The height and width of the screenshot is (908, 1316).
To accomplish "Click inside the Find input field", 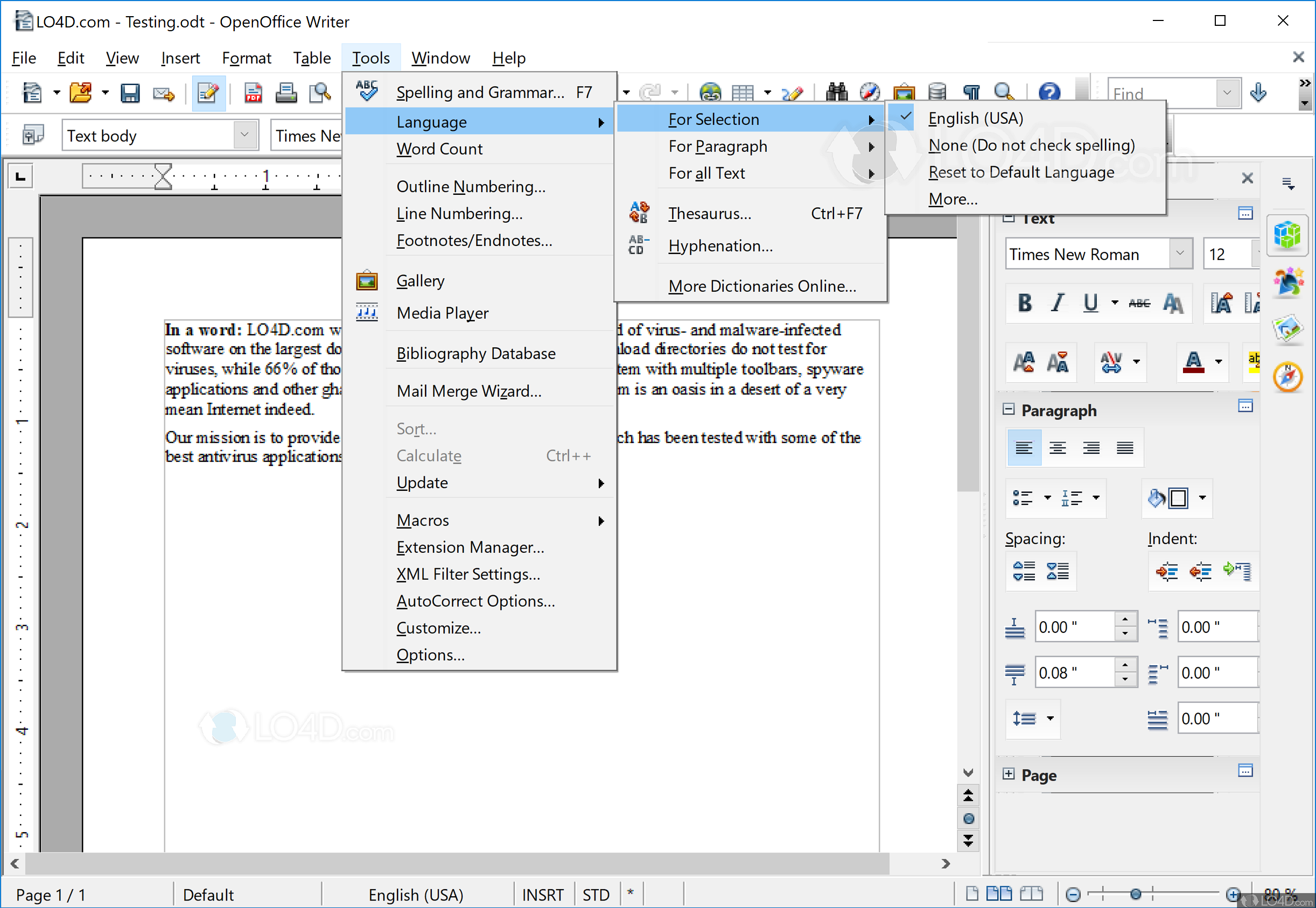I will [1161, 93].
